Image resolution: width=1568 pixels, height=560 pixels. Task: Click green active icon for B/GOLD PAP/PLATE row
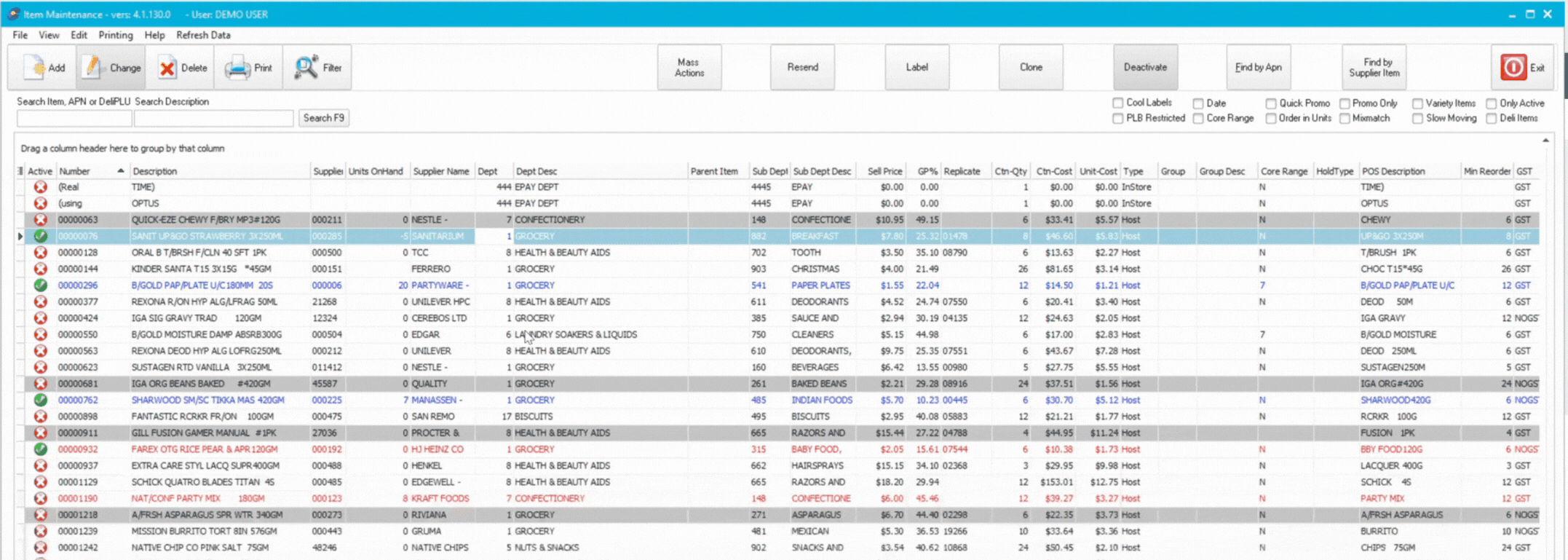pos(41,285)
